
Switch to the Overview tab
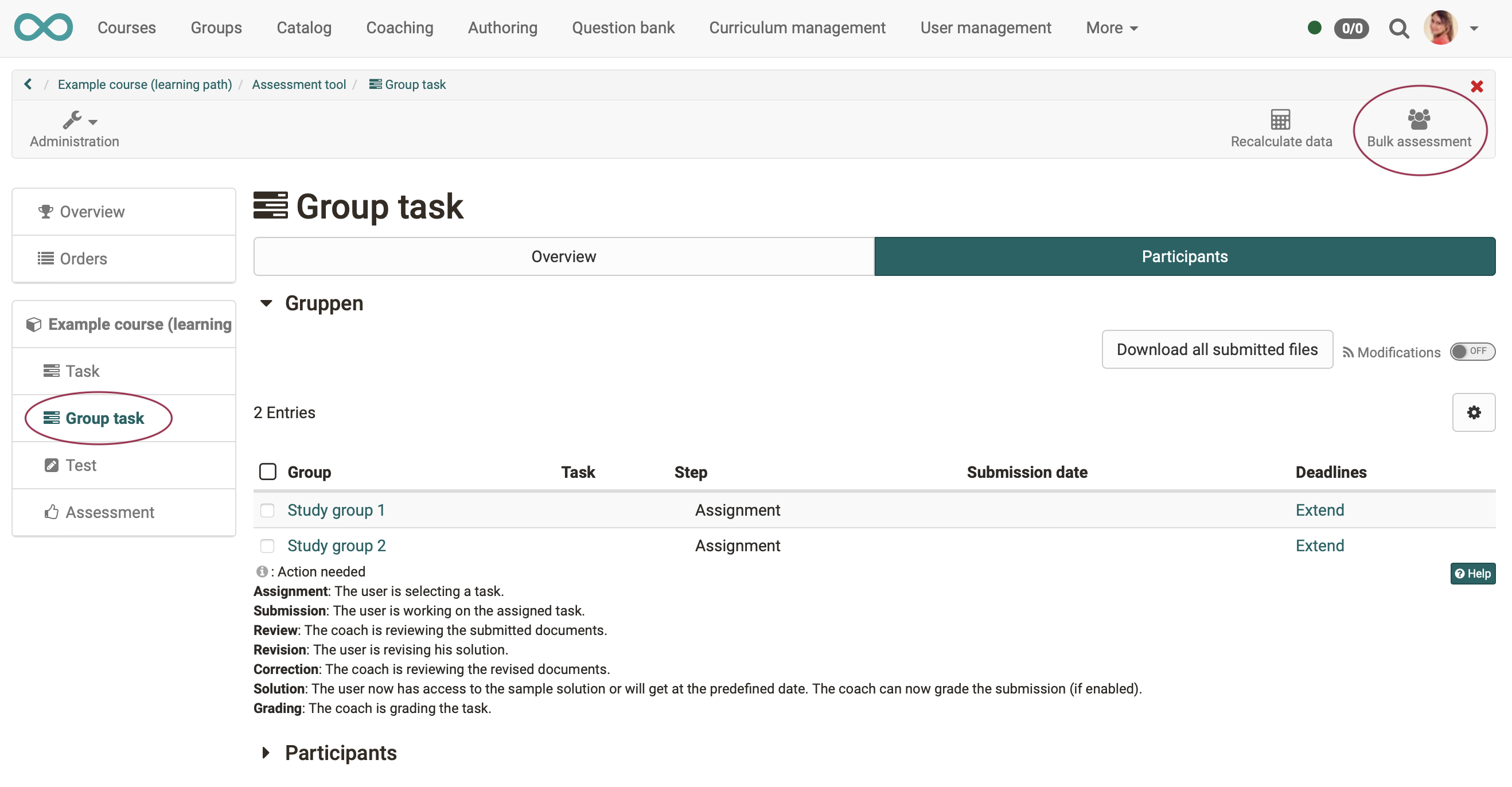click(563, 256)
